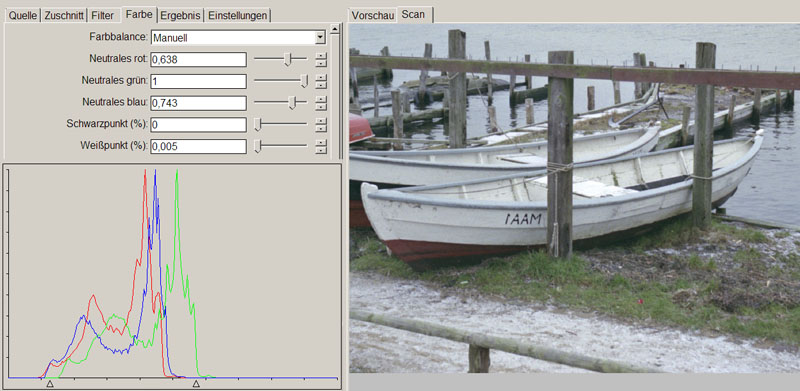Click the right histogram white point triangle
800x391 pixels.
coord(196,383)
